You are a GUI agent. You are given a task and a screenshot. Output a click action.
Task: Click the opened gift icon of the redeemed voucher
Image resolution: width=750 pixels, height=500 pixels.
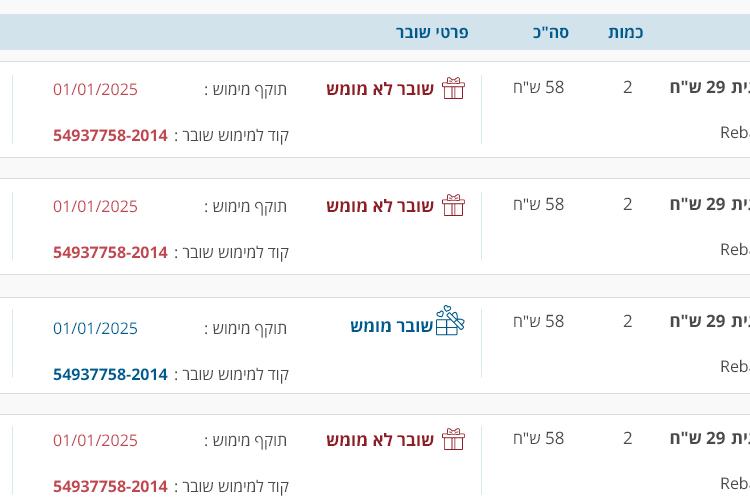(x=450, y=321)
